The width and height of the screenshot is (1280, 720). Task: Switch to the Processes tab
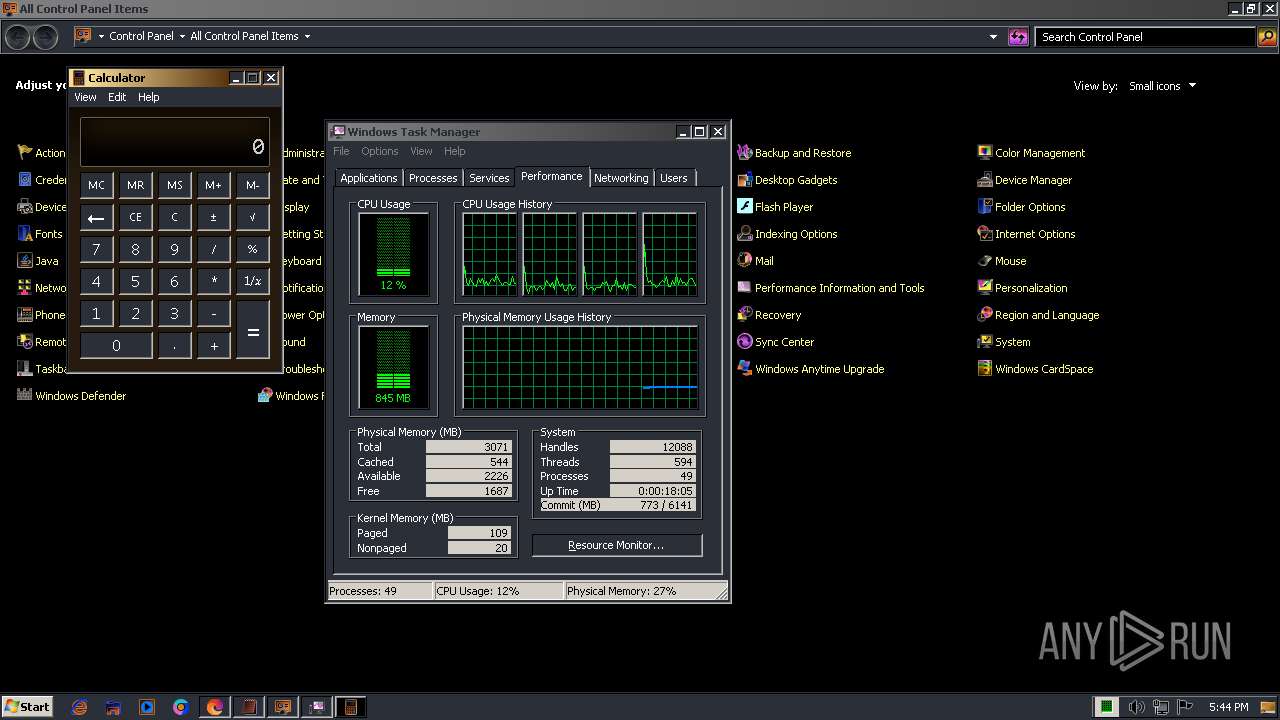click(x=433, y=178)
